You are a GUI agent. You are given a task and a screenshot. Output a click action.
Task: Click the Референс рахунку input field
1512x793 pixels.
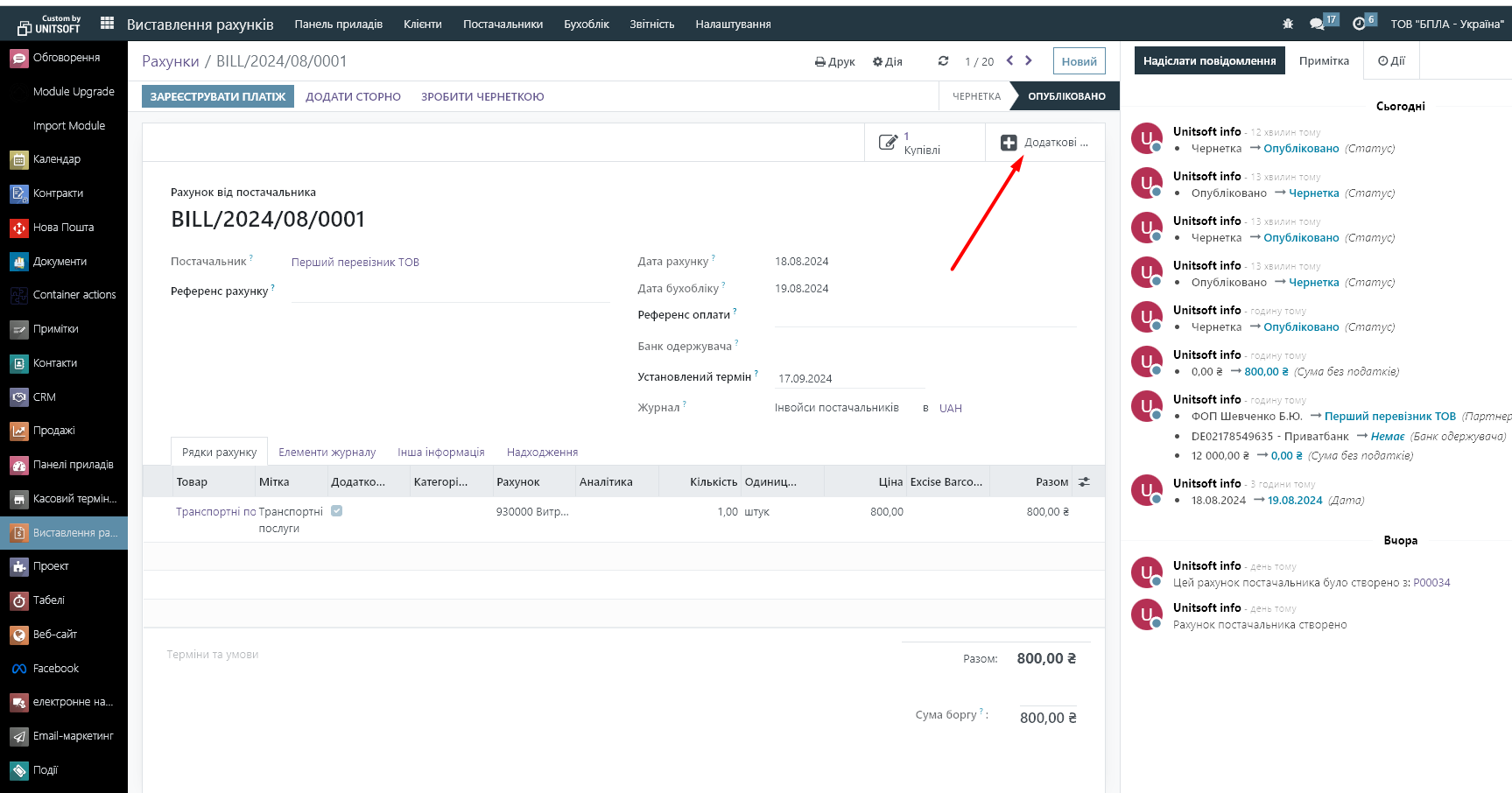point(450,291)
